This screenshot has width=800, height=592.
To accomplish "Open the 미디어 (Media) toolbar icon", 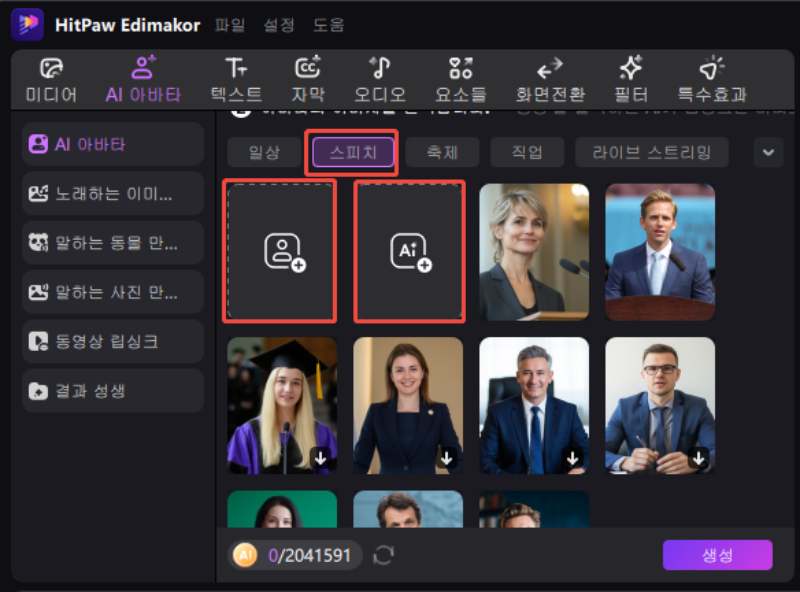I will pos(51,80).
